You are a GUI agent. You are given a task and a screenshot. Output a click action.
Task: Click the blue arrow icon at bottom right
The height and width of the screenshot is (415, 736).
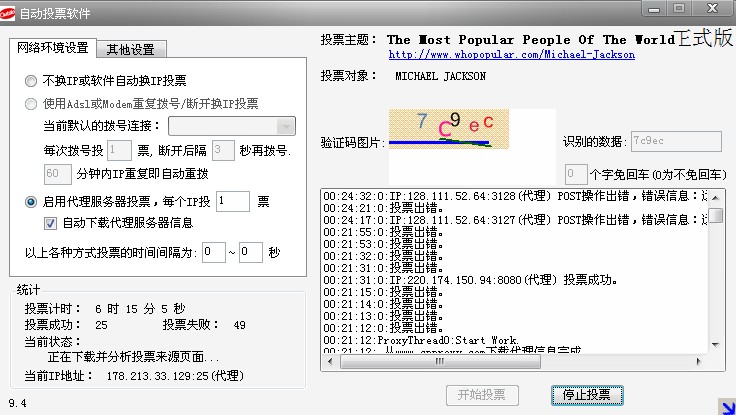tap(724, 406)
